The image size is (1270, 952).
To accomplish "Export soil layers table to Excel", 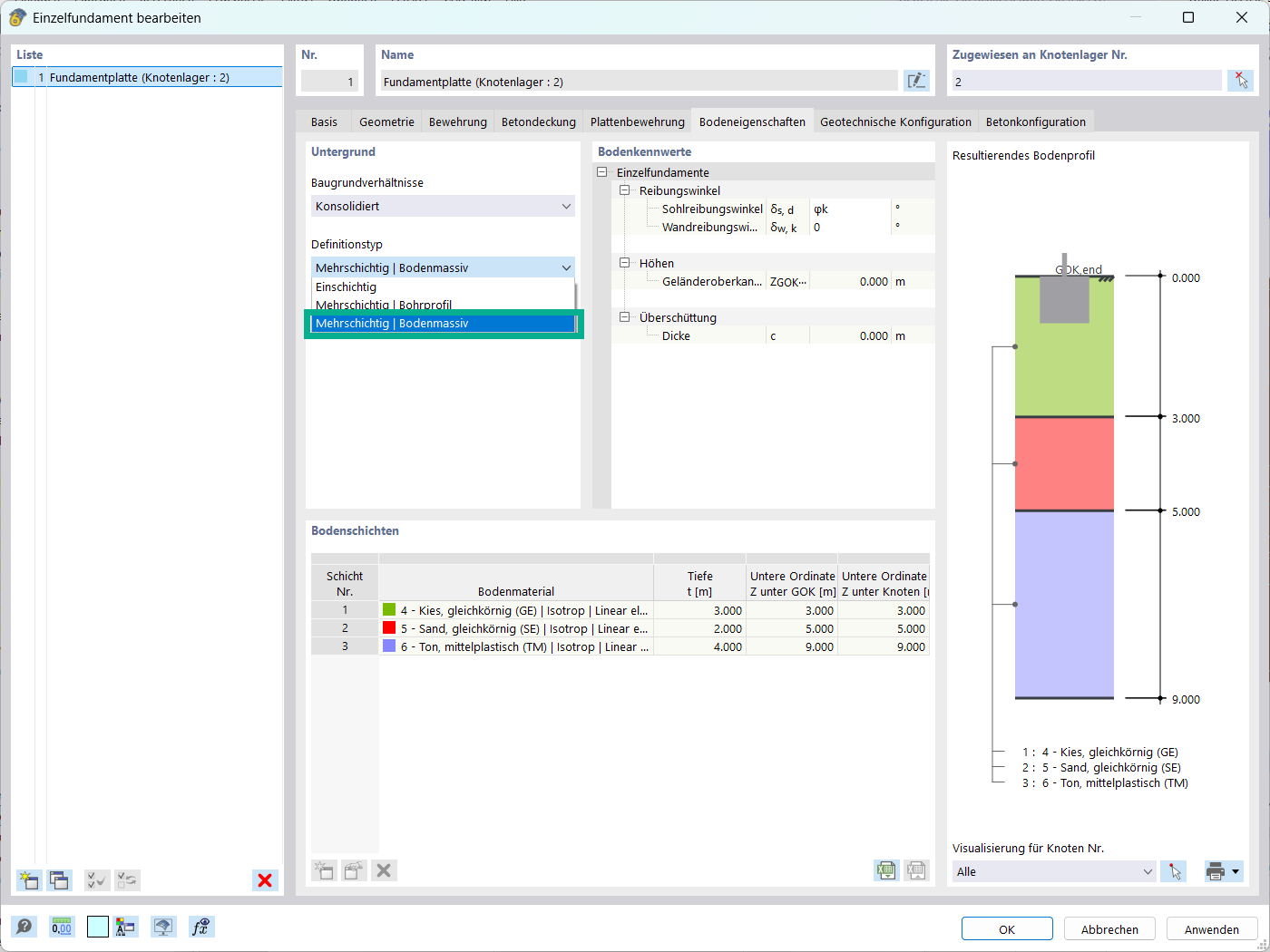I will [x=886, y=870].
